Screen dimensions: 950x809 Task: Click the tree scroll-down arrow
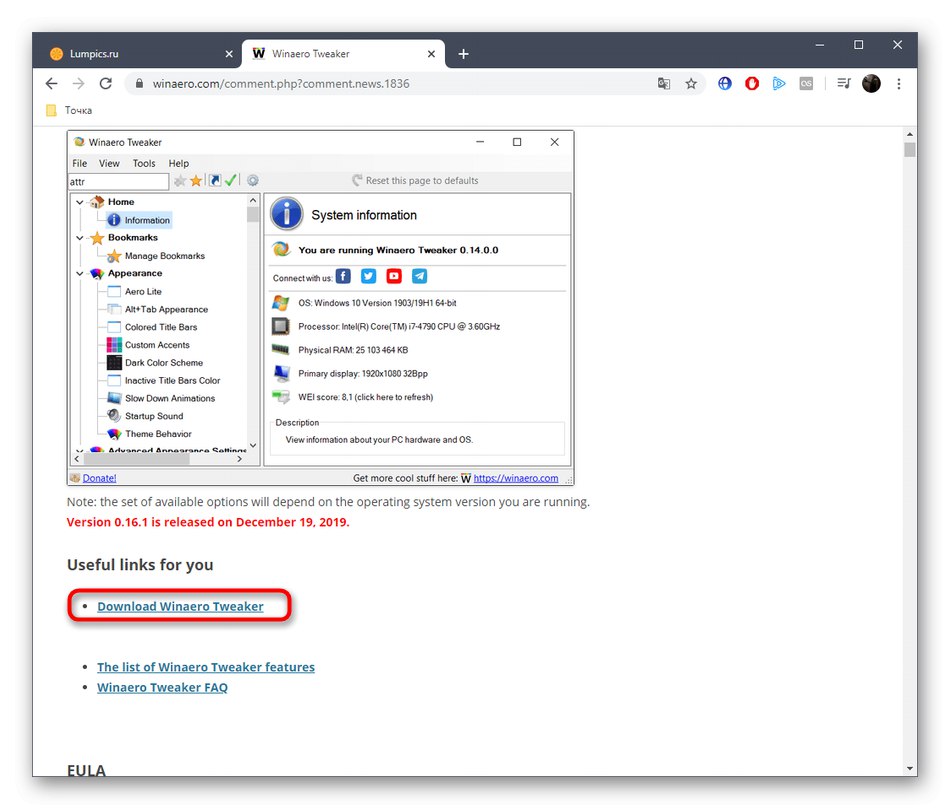253,445
